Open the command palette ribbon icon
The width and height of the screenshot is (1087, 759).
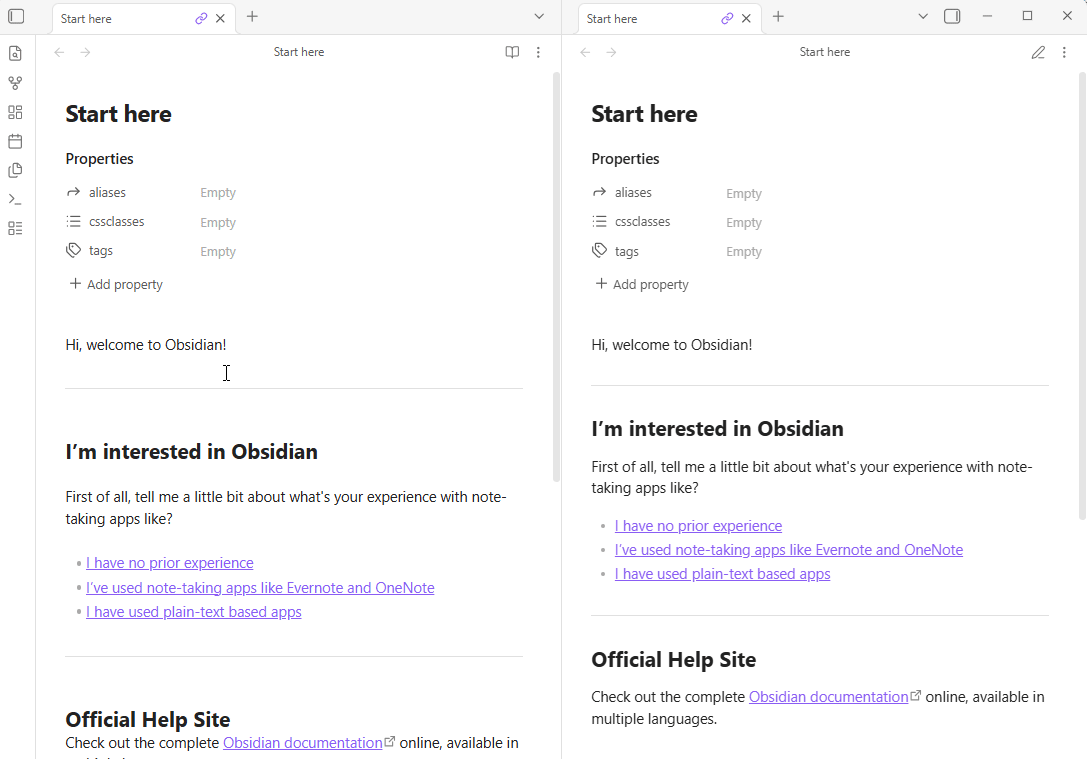click(x=15, y=199)
